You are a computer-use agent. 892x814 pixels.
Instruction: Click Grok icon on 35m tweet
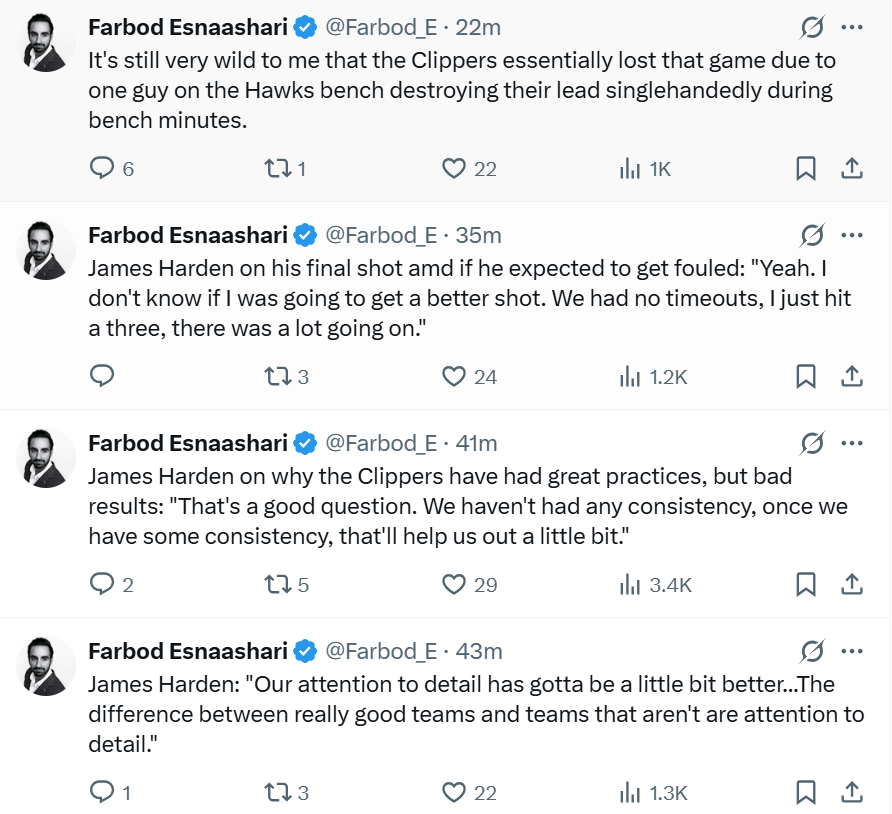pyautogui.click(x=812, y=235)
